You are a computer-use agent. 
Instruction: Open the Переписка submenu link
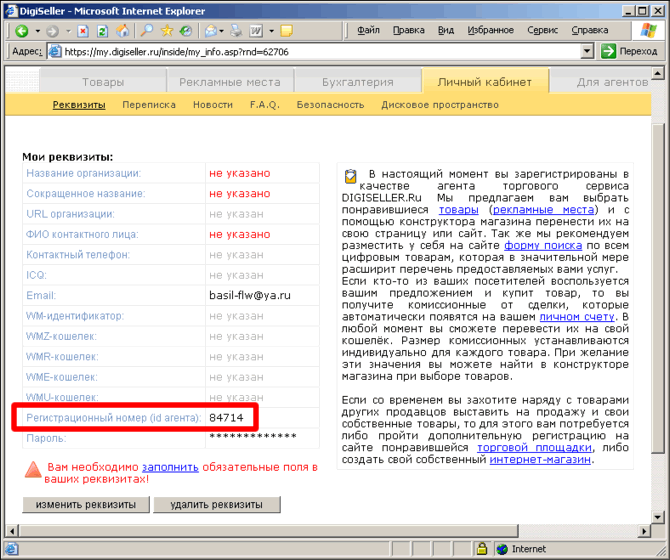click(149, 105)
